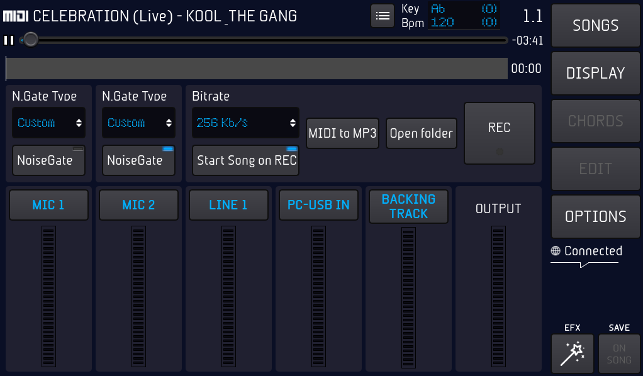The image size is (644, 376).
Task: Open the OPTIONS menu
Action: coord(596,217)
